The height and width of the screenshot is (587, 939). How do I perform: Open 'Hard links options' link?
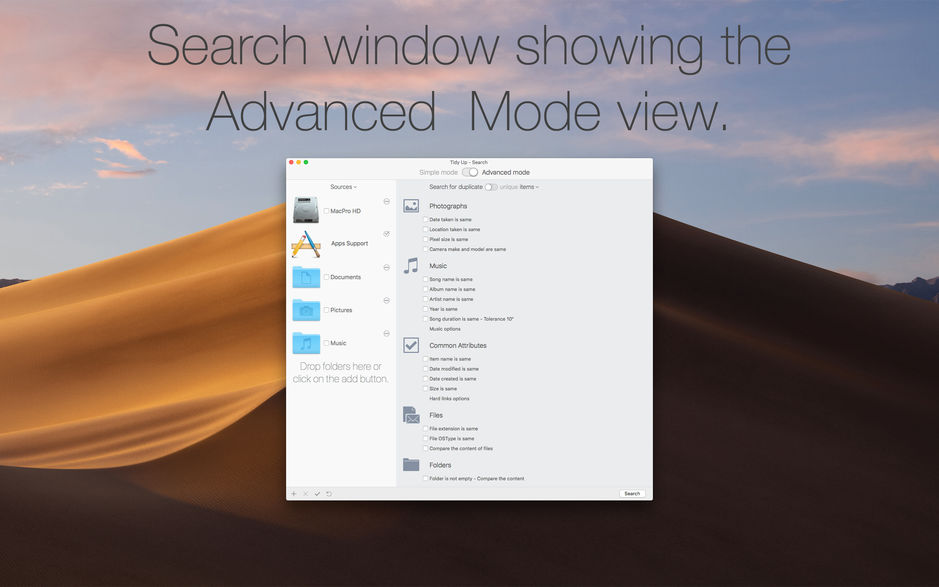tap(449, 398)
